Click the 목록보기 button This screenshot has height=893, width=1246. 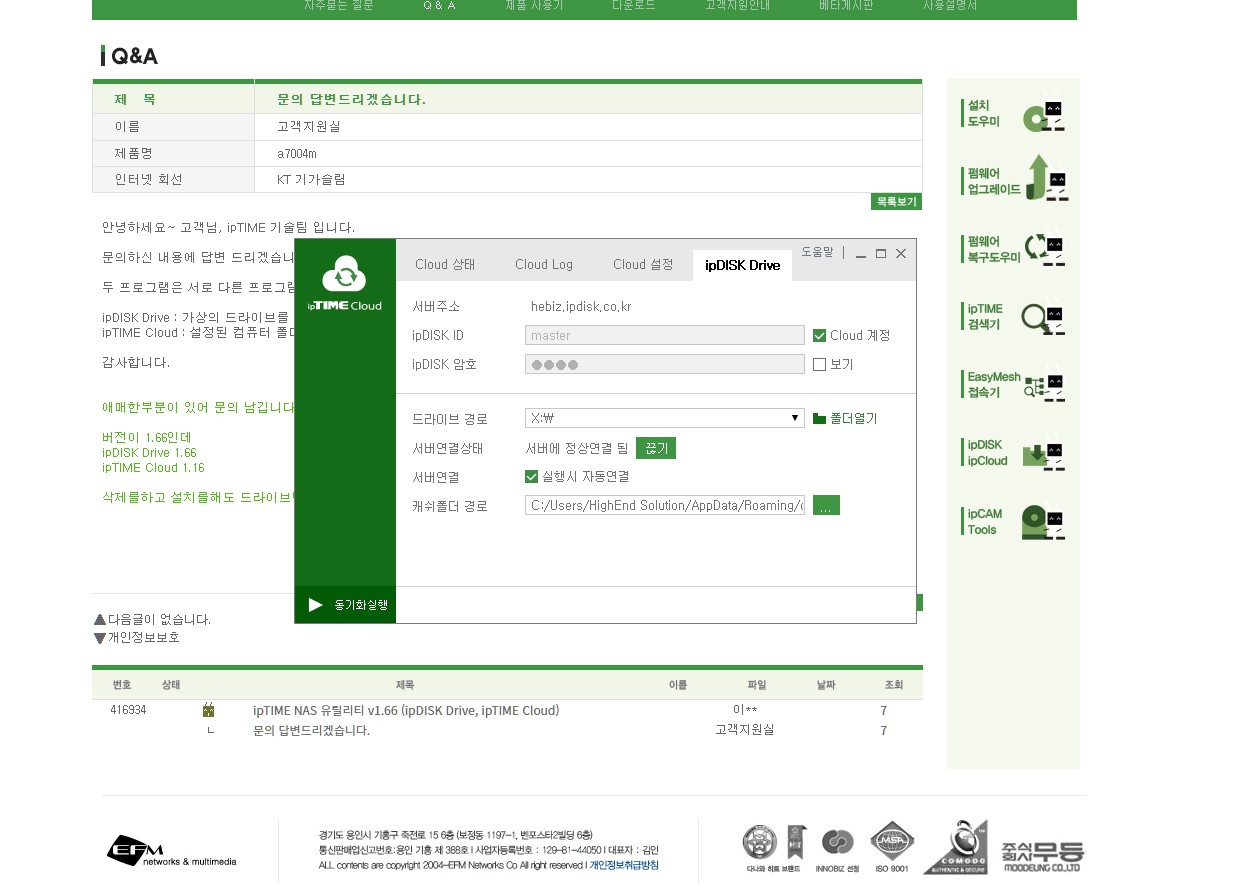(x=896, y=202)
